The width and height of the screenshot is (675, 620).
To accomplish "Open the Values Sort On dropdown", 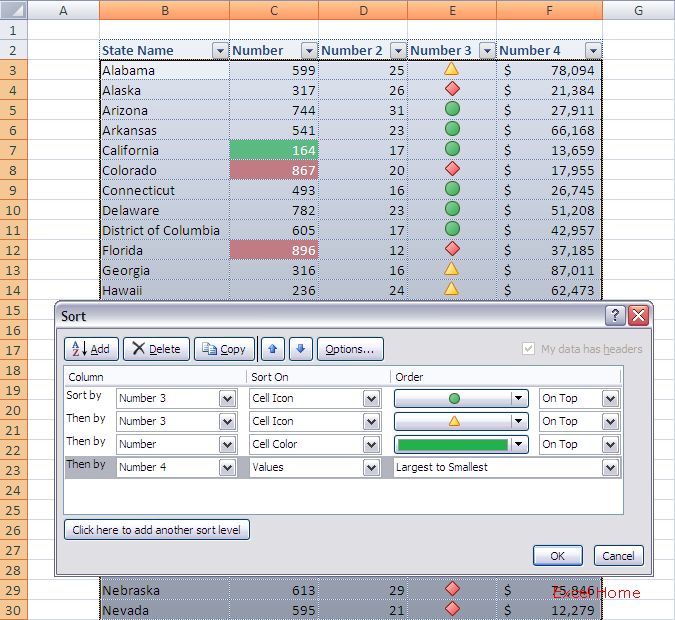I will pyautogui.click(x=371, y=467).
